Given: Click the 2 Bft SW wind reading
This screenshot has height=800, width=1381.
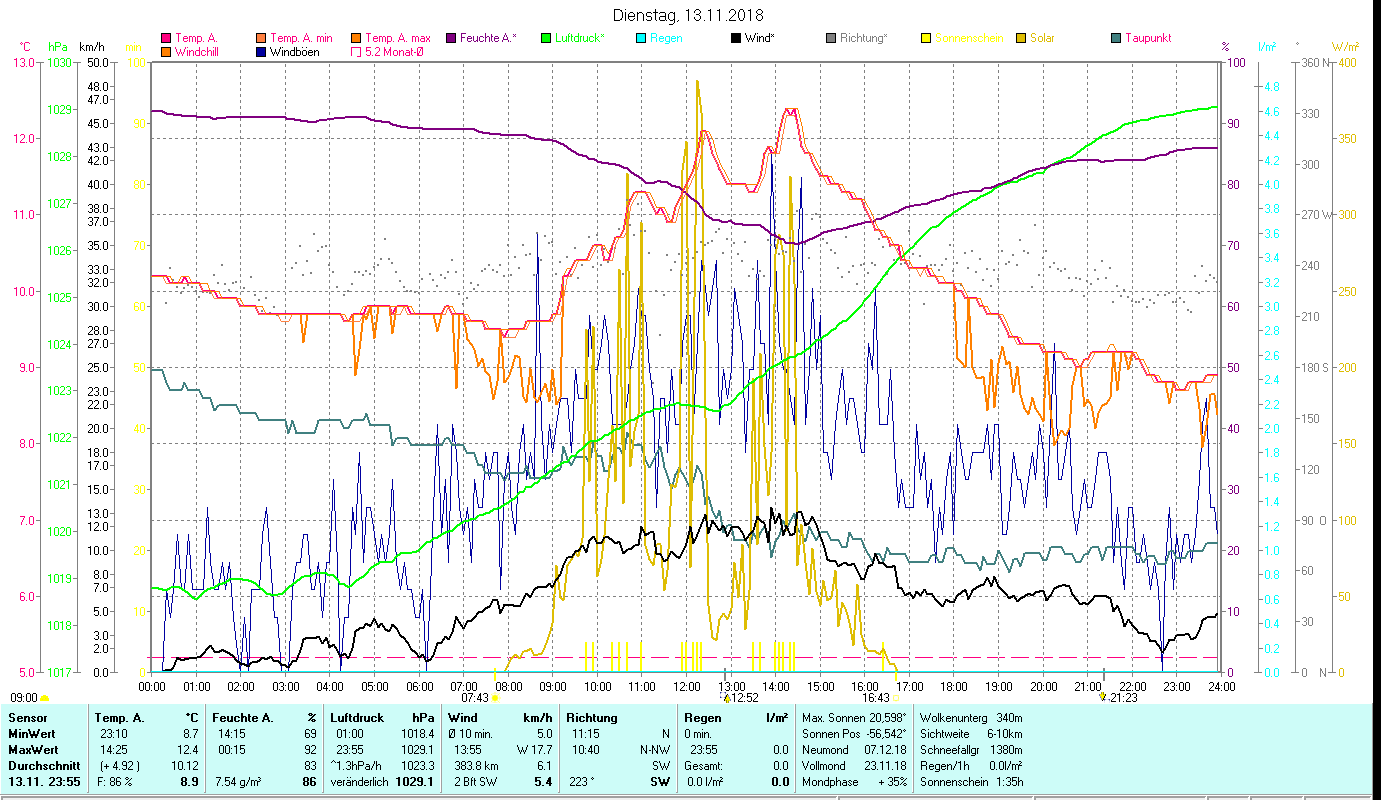Looking at the screenshot, I should coord(475,782).
